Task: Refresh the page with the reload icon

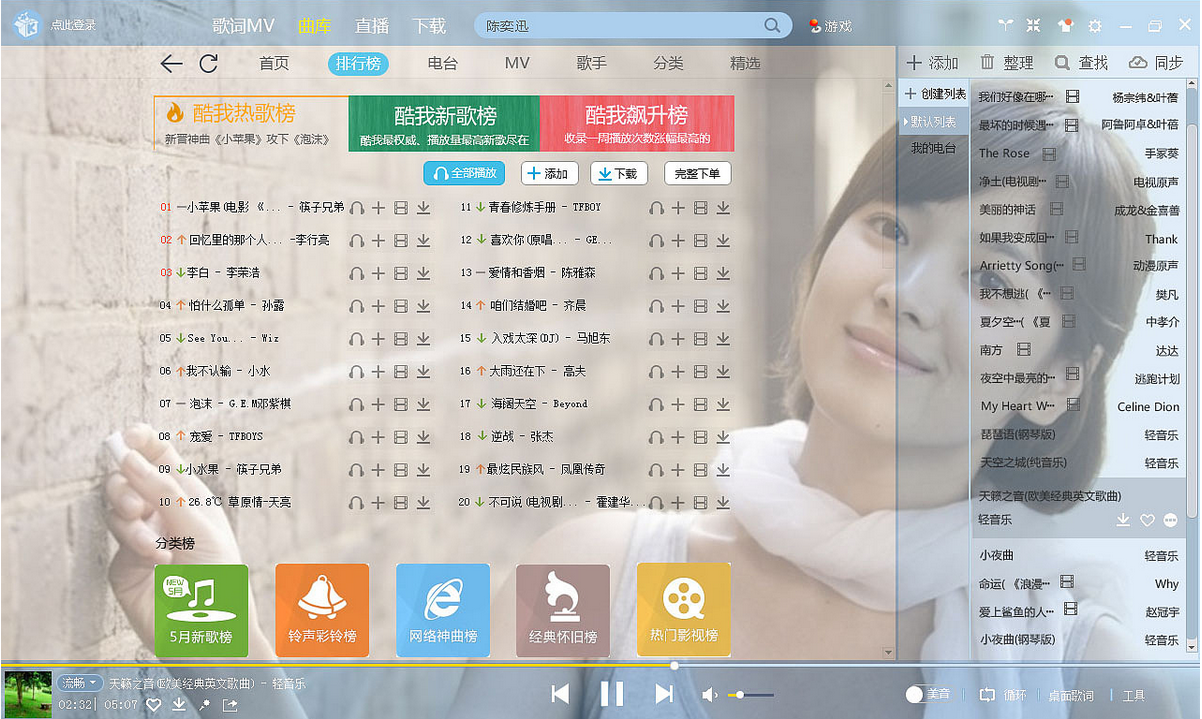Action: click(208, 64)
